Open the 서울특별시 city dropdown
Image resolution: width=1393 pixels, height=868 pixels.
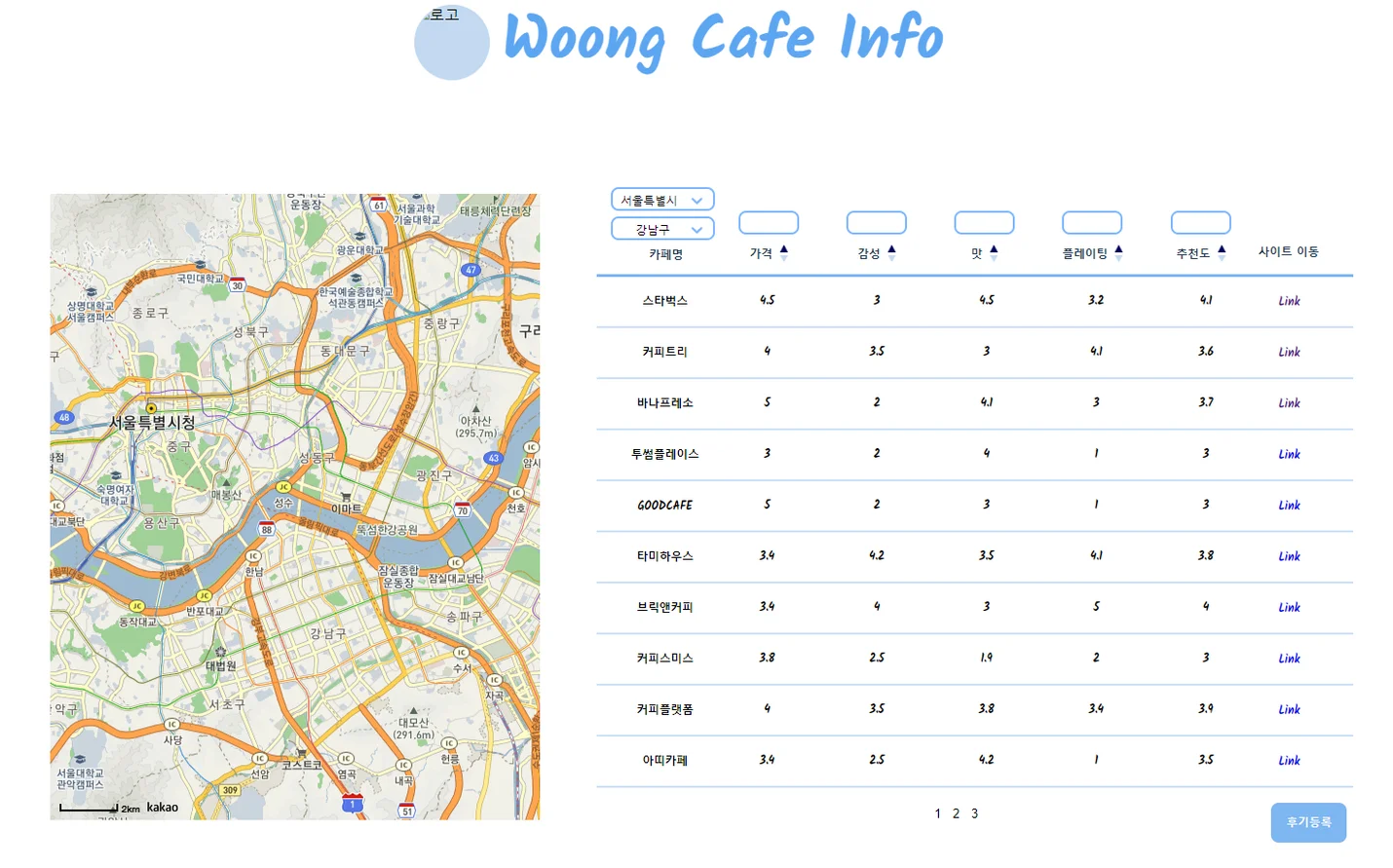[x=662, y=200]
